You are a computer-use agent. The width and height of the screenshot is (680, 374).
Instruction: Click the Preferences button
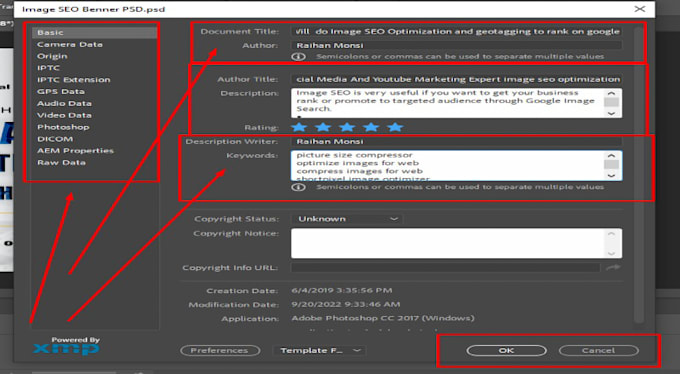(220, 350)
